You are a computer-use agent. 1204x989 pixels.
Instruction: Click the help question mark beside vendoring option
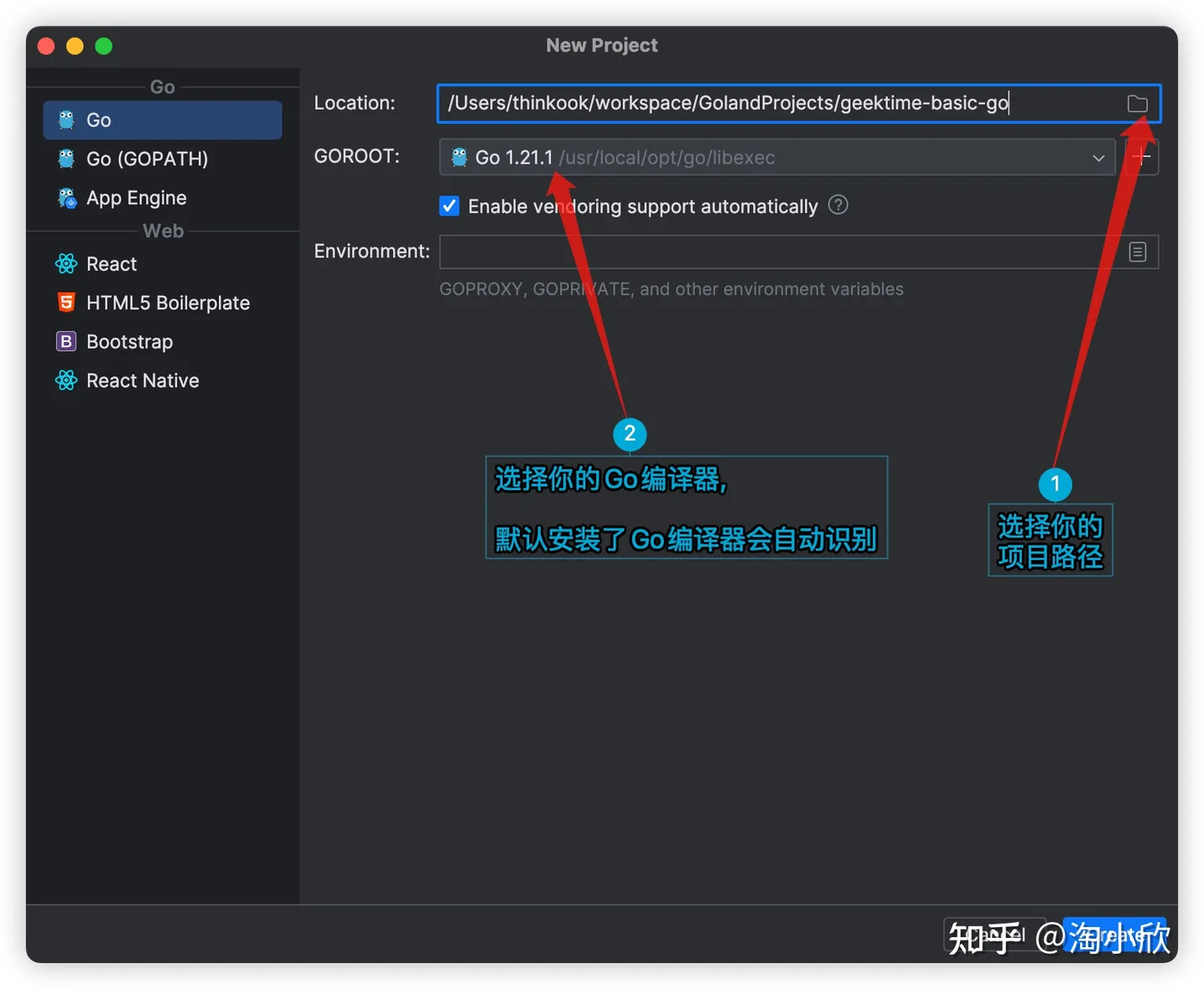838,205
